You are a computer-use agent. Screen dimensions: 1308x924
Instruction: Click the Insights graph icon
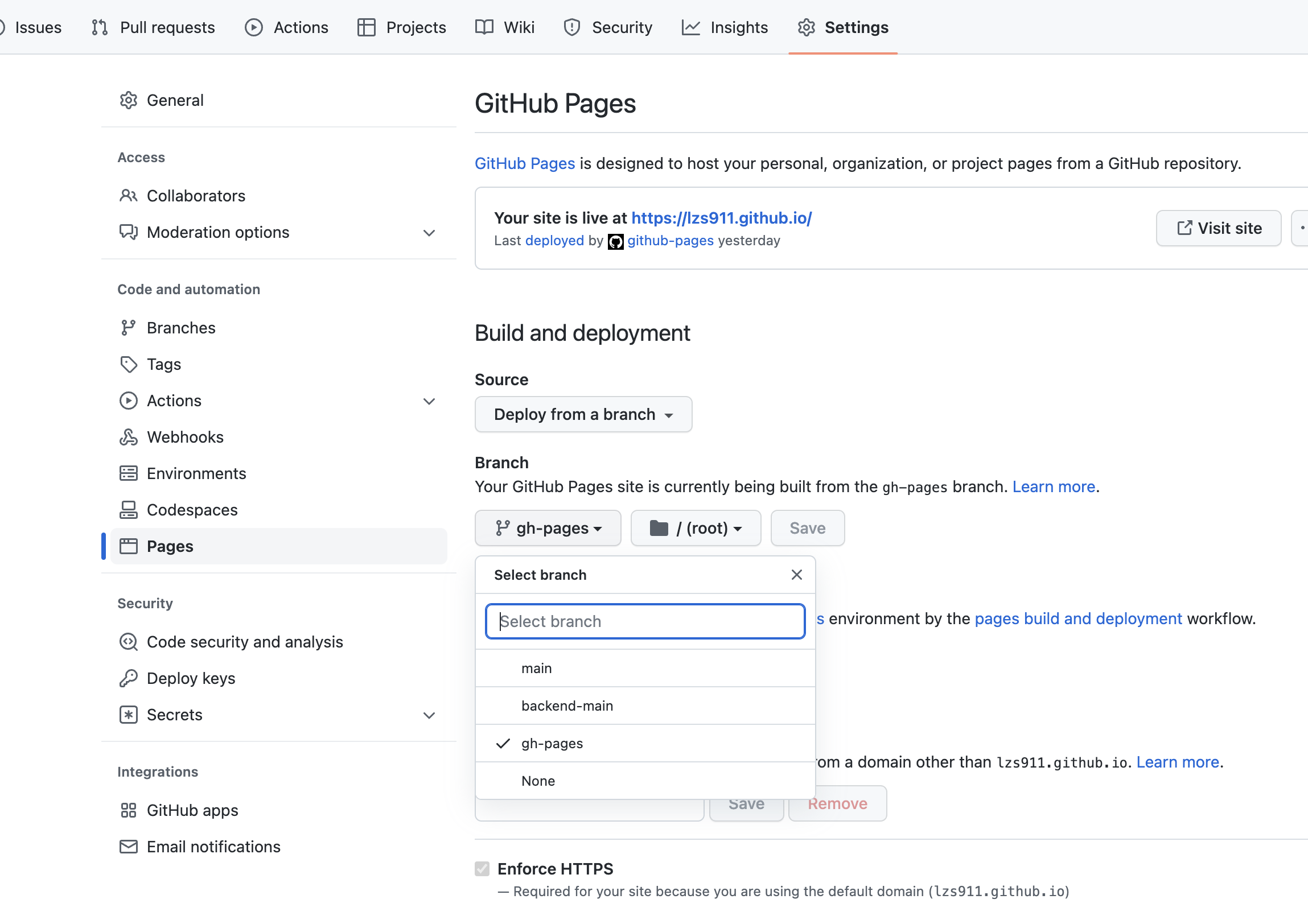point(690,27)
